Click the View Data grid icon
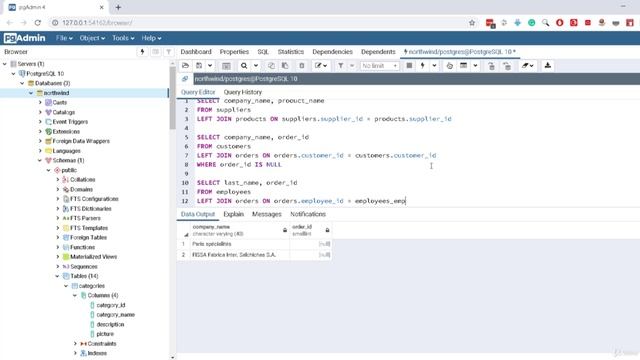 pyautogui.click(x=226, y=66)
